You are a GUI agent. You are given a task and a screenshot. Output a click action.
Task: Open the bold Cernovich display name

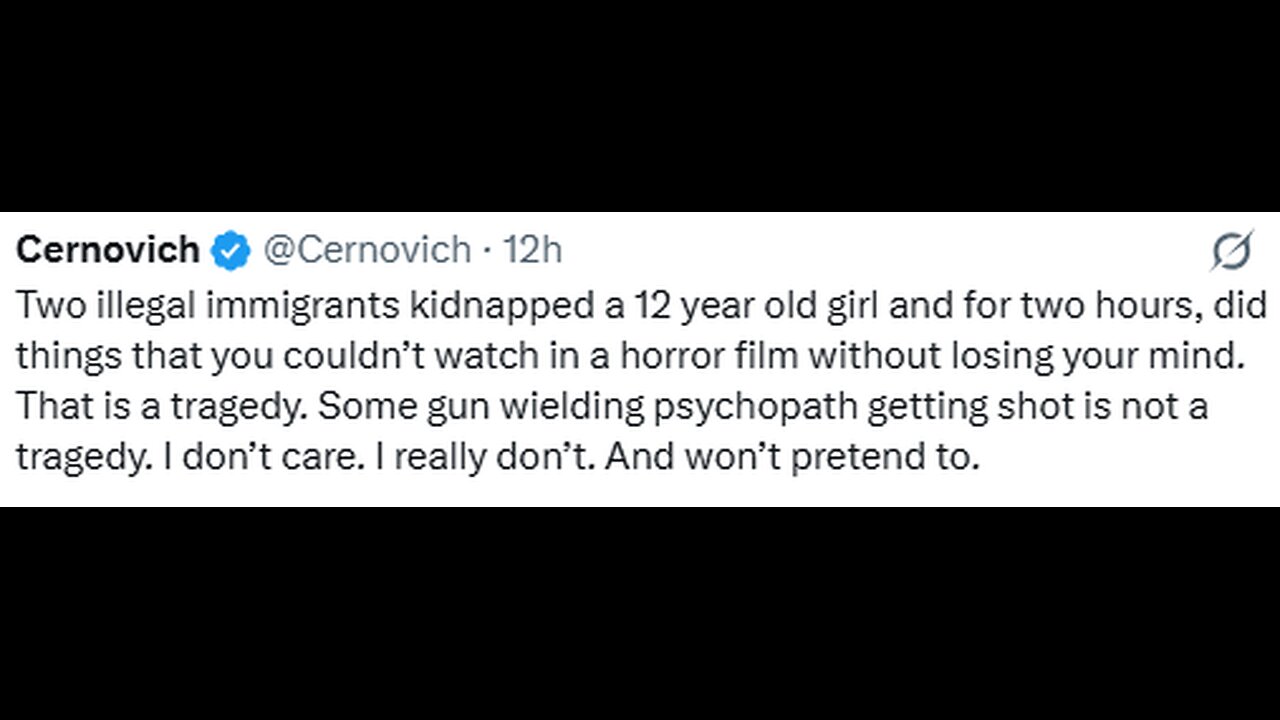point(108,250)
